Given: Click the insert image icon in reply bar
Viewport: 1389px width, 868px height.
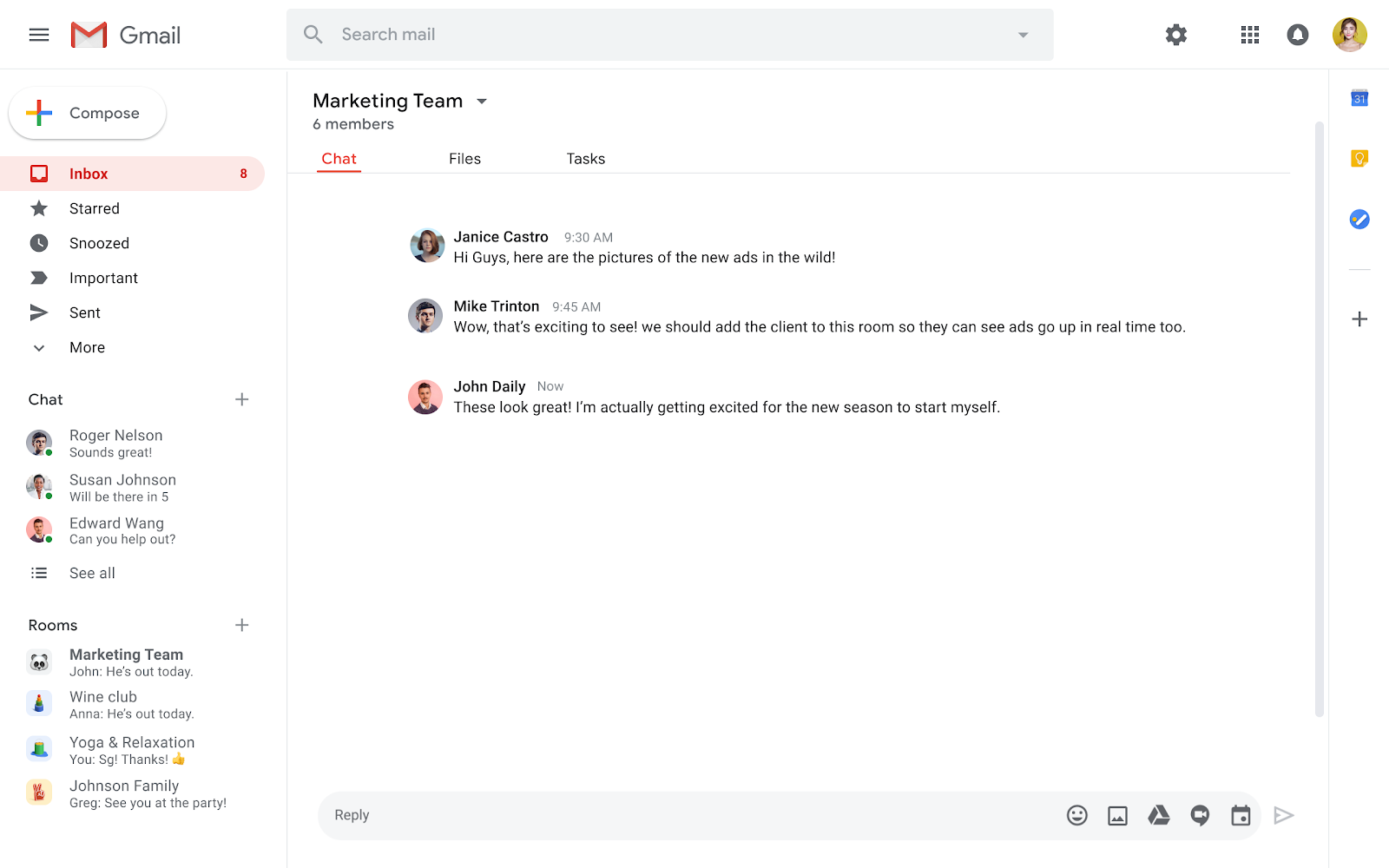Looking at the screenshot, I should tap(1117, 815).
